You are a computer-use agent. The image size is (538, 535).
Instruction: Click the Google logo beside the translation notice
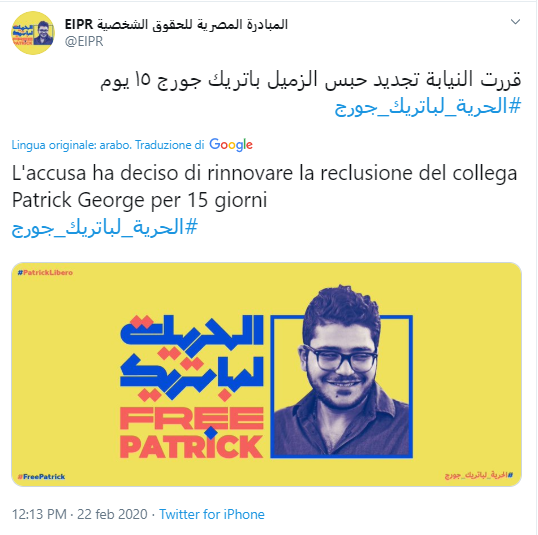coord(231,145)
